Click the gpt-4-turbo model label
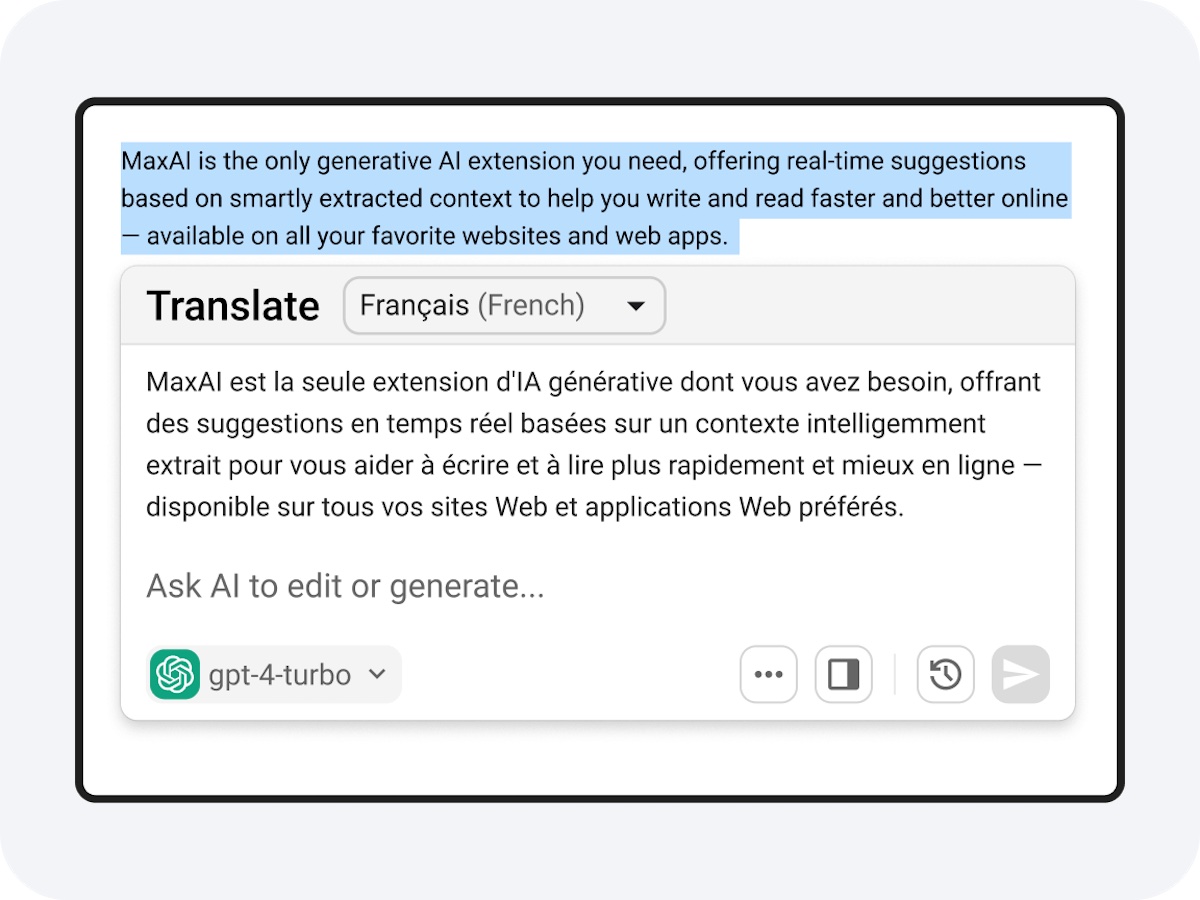Viewport: 1200px width, 900px height. coord(279,675)
